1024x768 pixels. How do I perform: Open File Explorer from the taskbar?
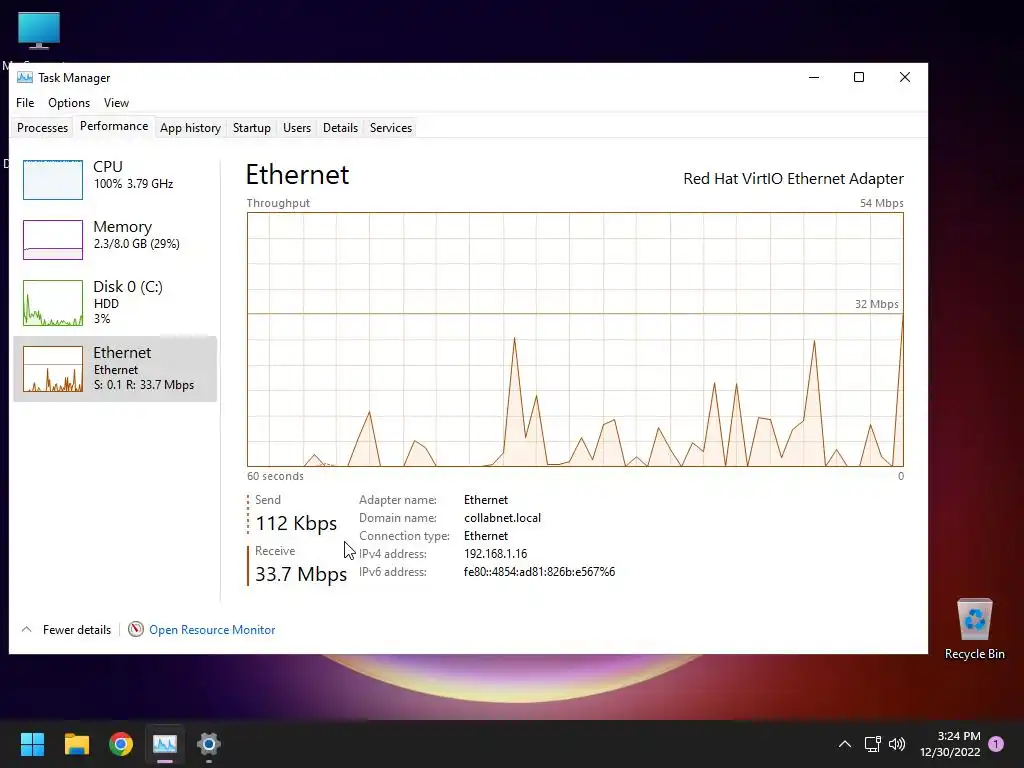pos(76,744)
